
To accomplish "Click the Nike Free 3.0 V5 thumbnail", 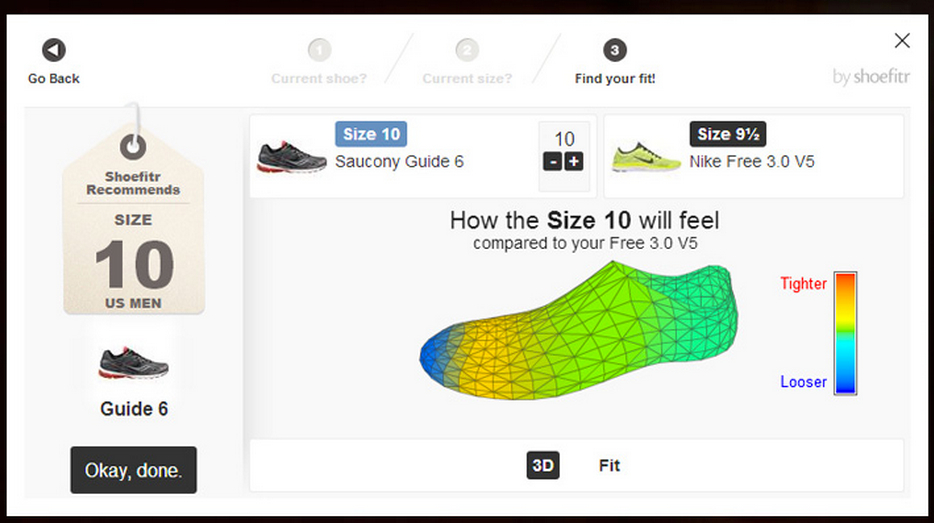I will pos(647,157).
